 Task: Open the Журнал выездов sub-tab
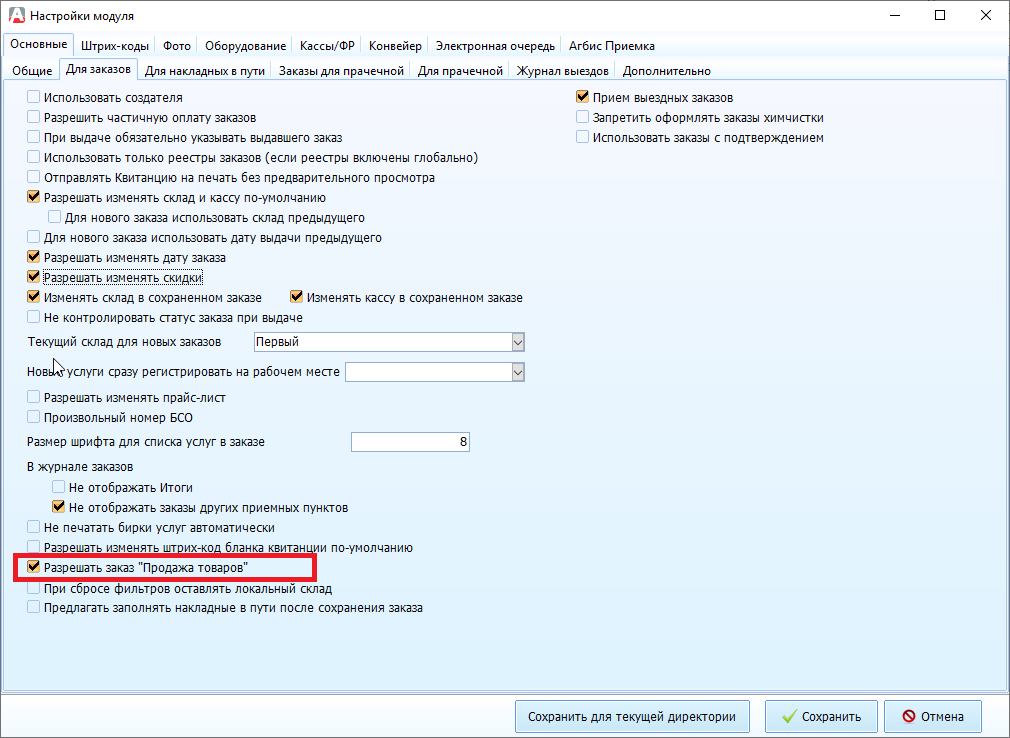[562, 71]
